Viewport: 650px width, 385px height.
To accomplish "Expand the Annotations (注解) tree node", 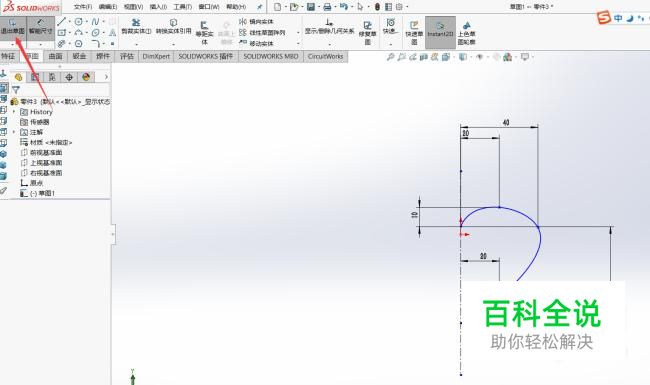I will pos(14,132).
